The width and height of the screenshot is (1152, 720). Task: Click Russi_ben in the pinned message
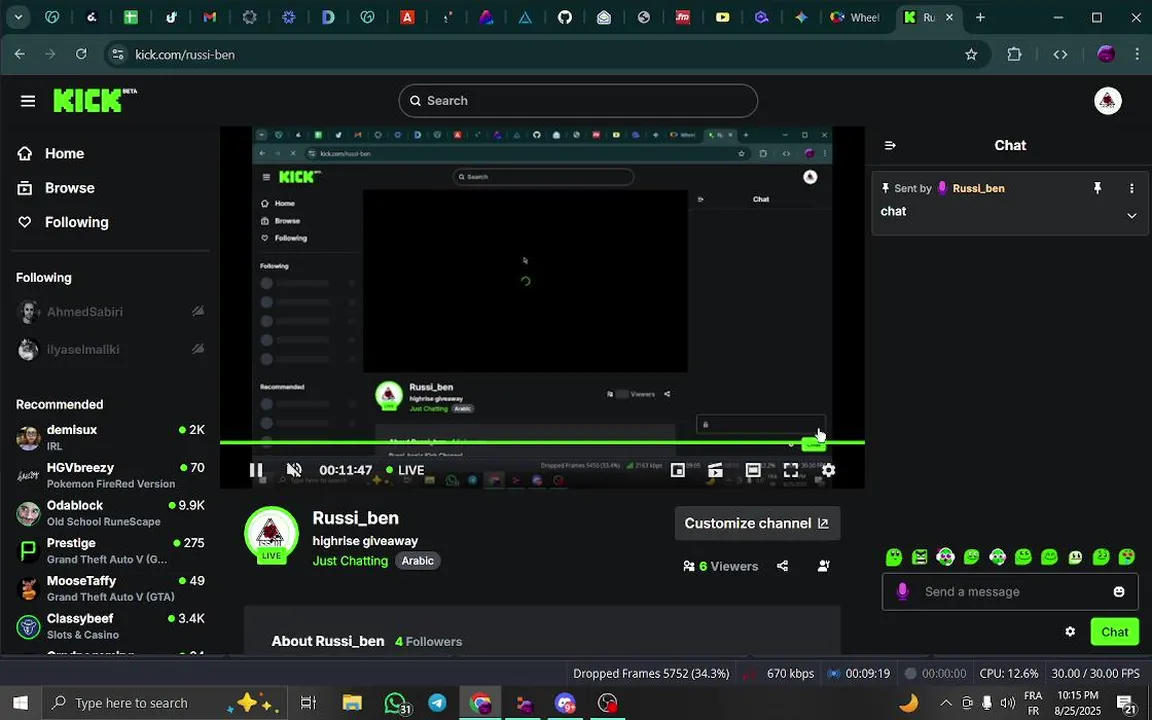pos(979,188)
